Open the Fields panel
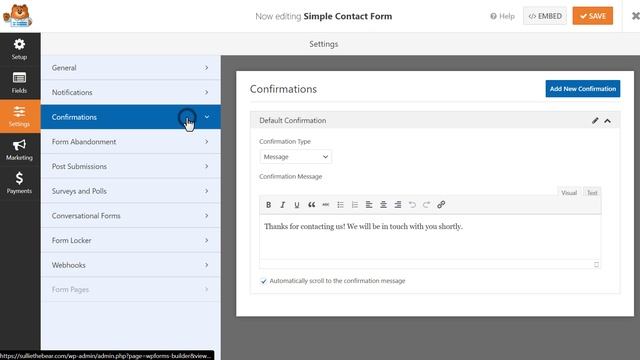Viewport: 640px width, 360px height. pos(19,83)
